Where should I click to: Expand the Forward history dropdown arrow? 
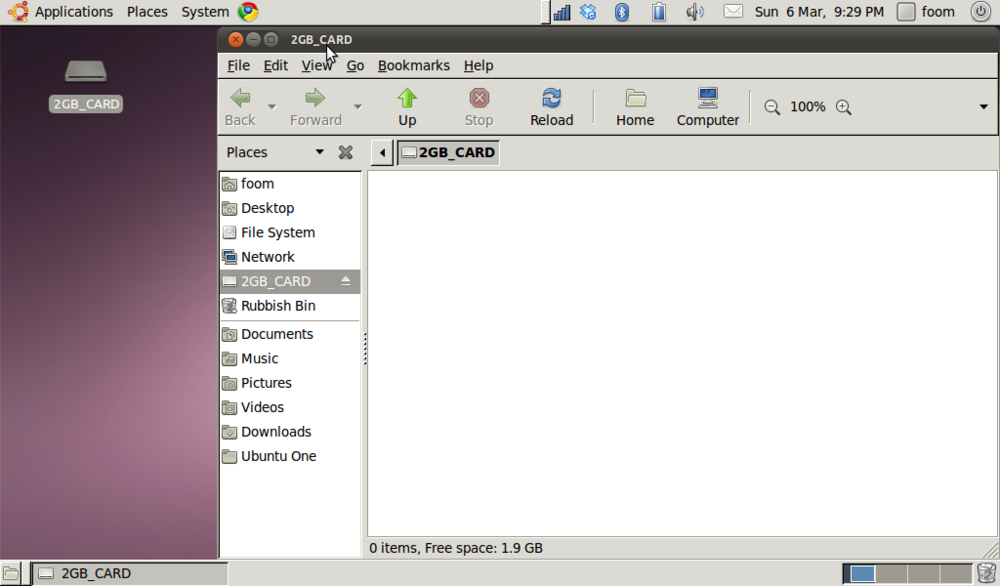pyautogui.click(x=358, y=107)
